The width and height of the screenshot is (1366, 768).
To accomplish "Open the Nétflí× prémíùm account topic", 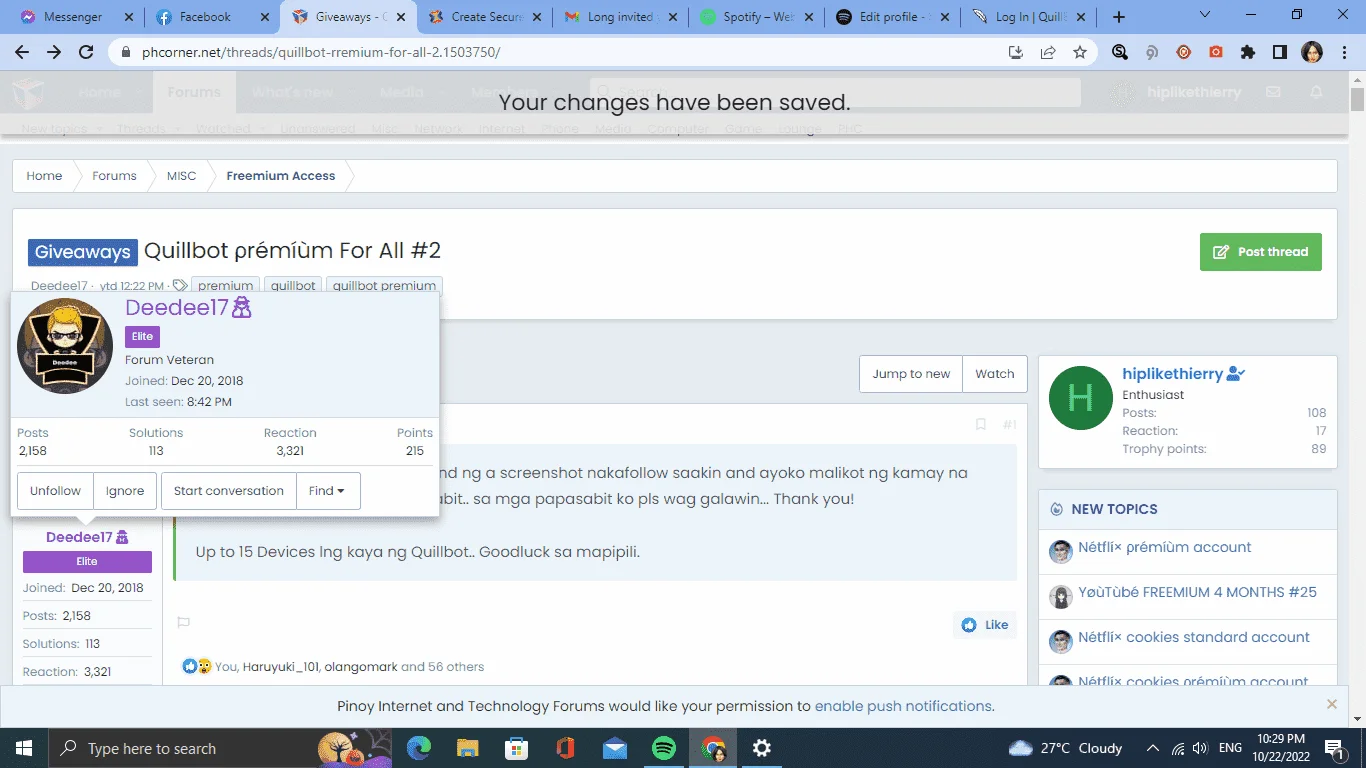I will tap(1165, 548).
